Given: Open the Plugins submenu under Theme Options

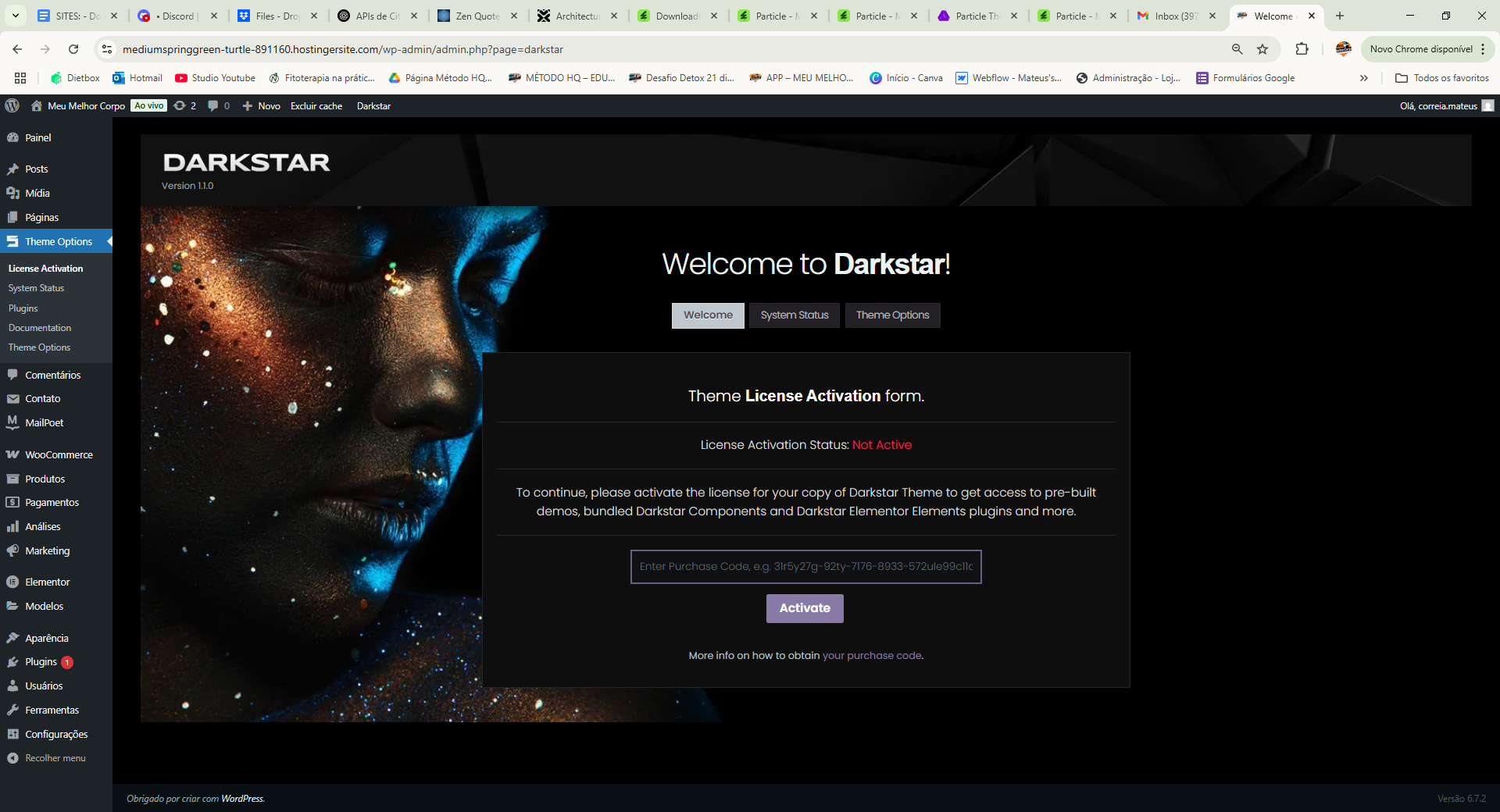Looking at the screenshot, I should [x=23, y=308].
